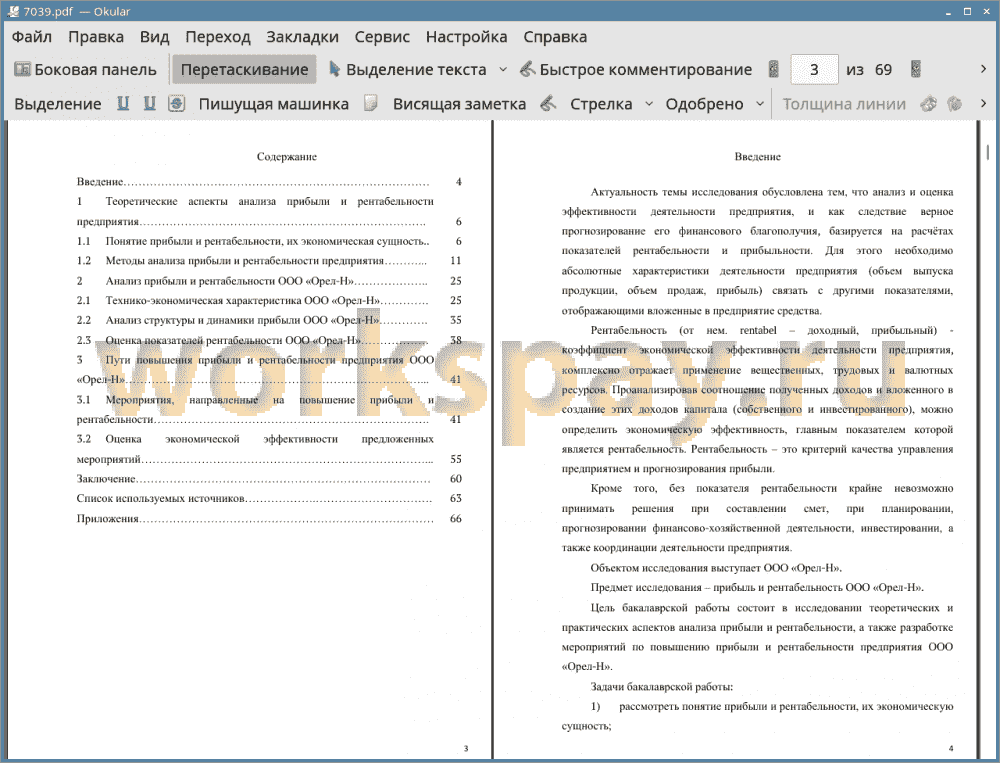Click the last annotation icon on the second toolbar

(954, 103)
